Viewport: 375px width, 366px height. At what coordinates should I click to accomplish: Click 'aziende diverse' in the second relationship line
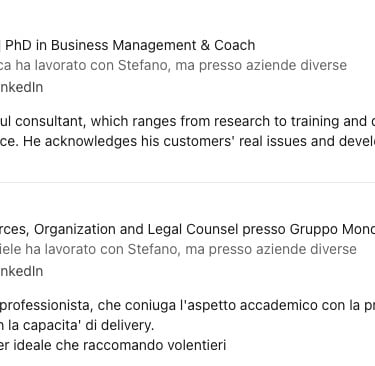point(306,249)
